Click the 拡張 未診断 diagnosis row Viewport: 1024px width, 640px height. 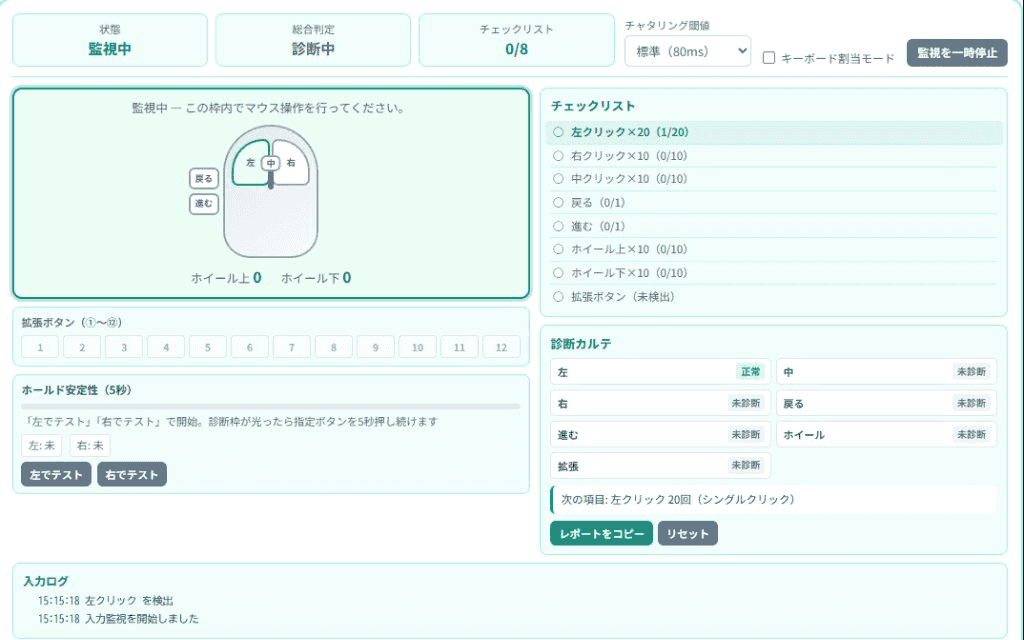click(660, 466)
